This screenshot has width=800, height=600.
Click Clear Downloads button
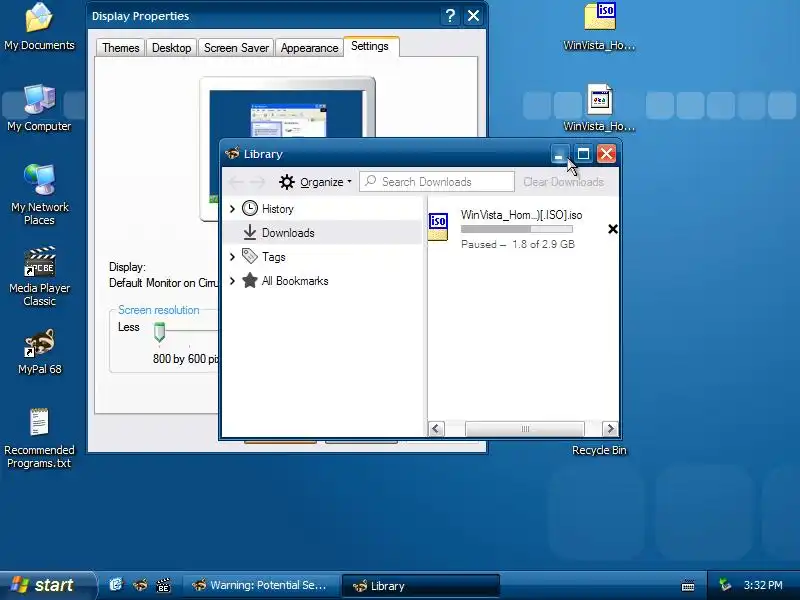(x=563, y=182)
